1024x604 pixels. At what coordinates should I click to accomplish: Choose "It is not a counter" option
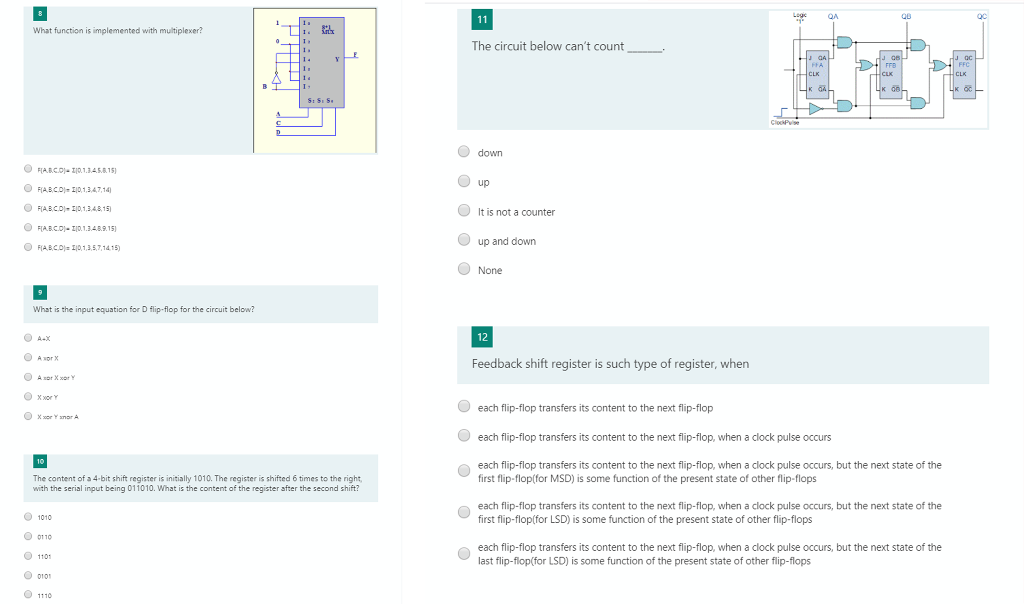[464, 209]
